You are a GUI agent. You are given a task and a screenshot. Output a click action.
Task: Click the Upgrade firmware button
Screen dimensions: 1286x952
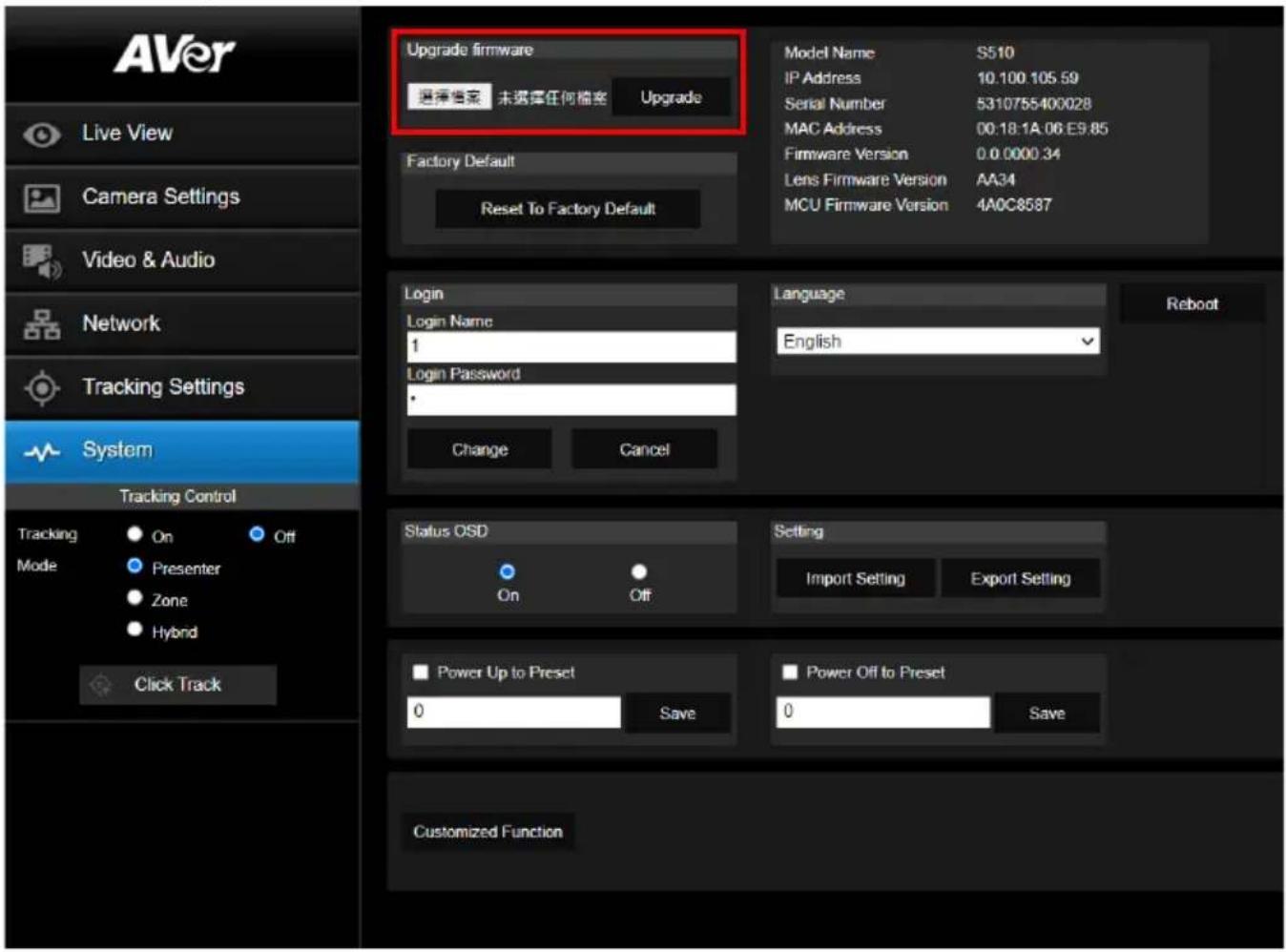[x=671, y=97]
